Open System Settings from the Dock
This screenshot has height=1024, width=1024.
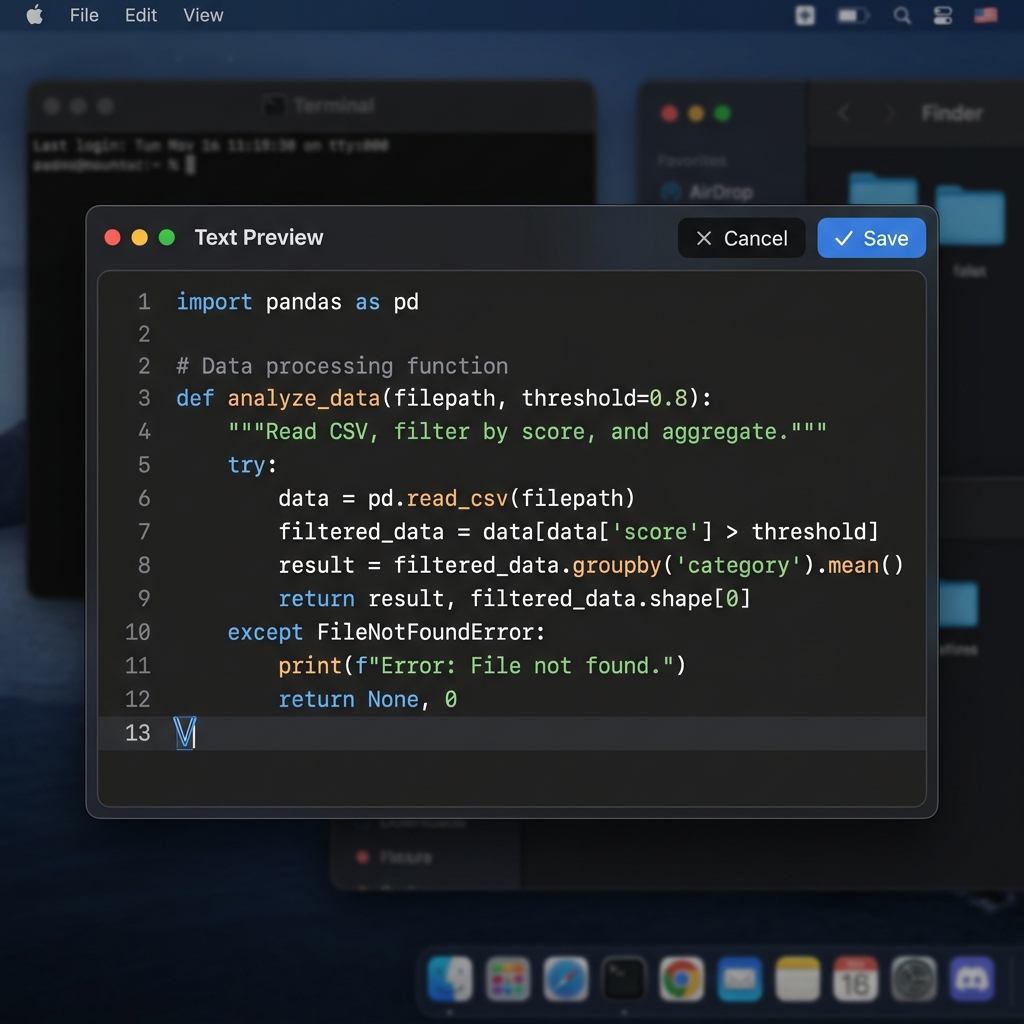point(914,979)
